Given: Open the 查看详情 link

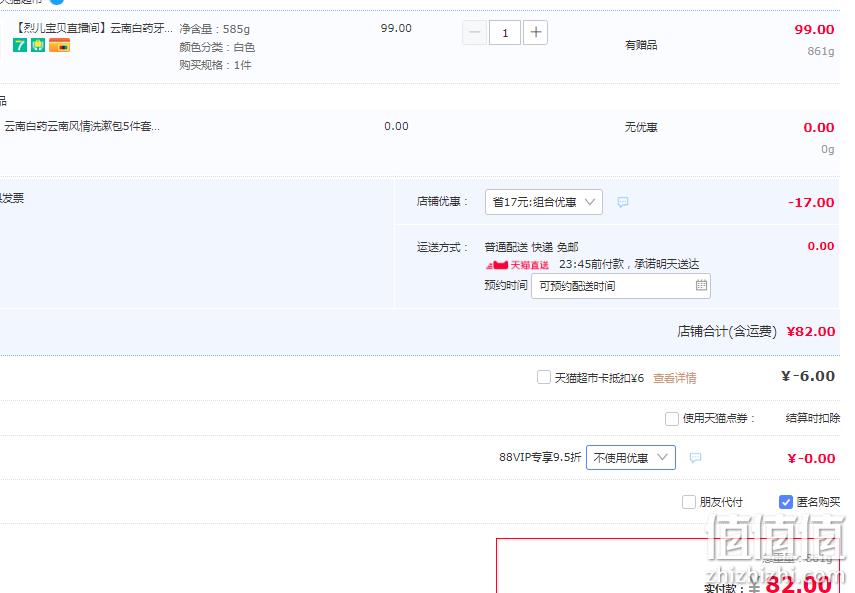Looking at the screenshot, I should coord(675,378).
